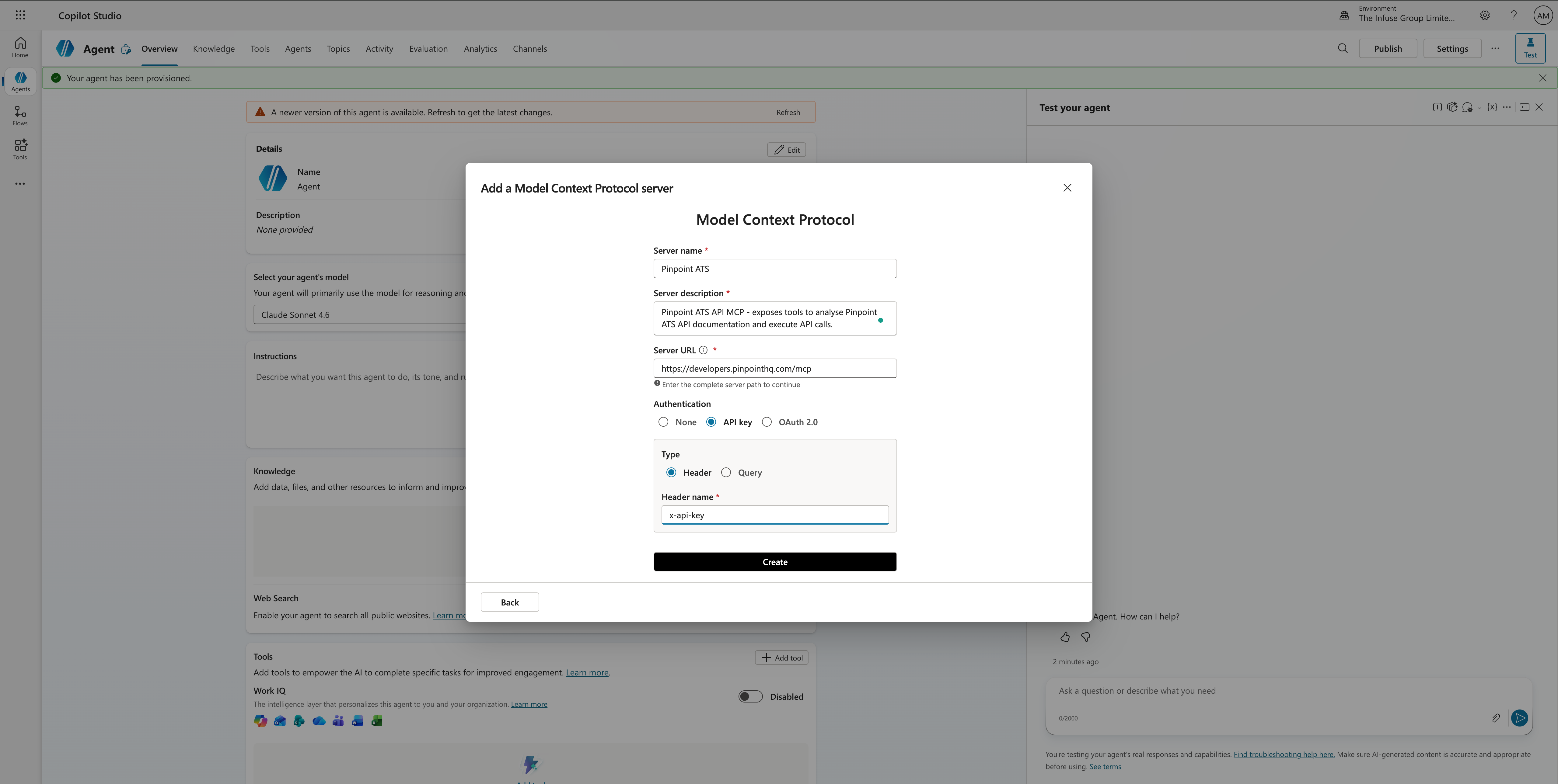Open the header's more options ellipsis beside Settings

coord(1494,48)
